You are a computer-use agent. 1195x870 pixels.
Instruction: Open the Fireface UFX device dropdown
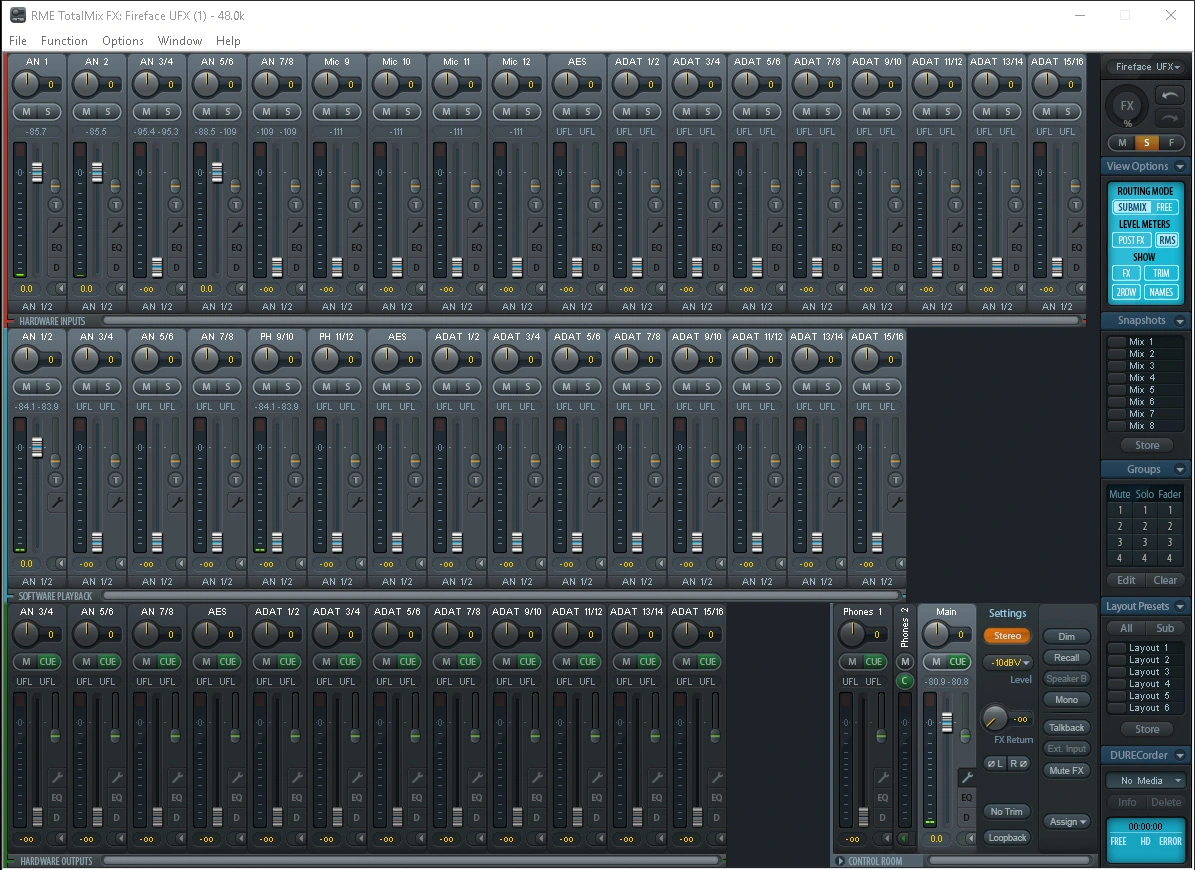click(x=1147, y=67)
